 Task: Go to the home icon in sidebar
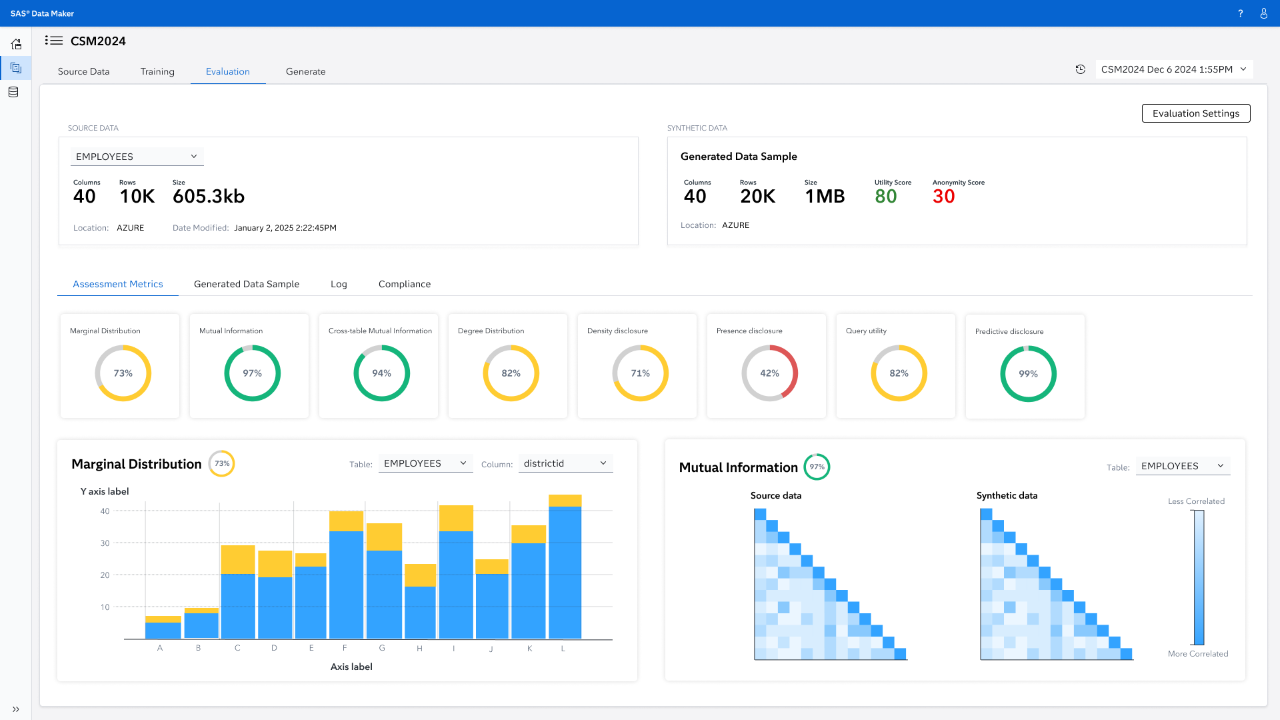click(x=15, y=44)
